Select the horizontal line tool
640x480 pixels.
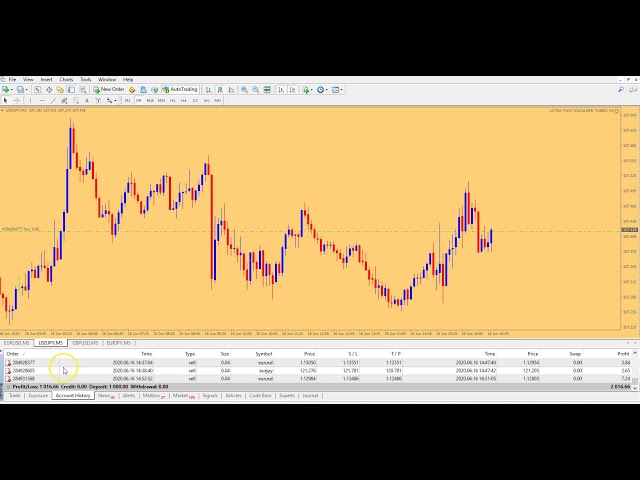pos(41,100)
